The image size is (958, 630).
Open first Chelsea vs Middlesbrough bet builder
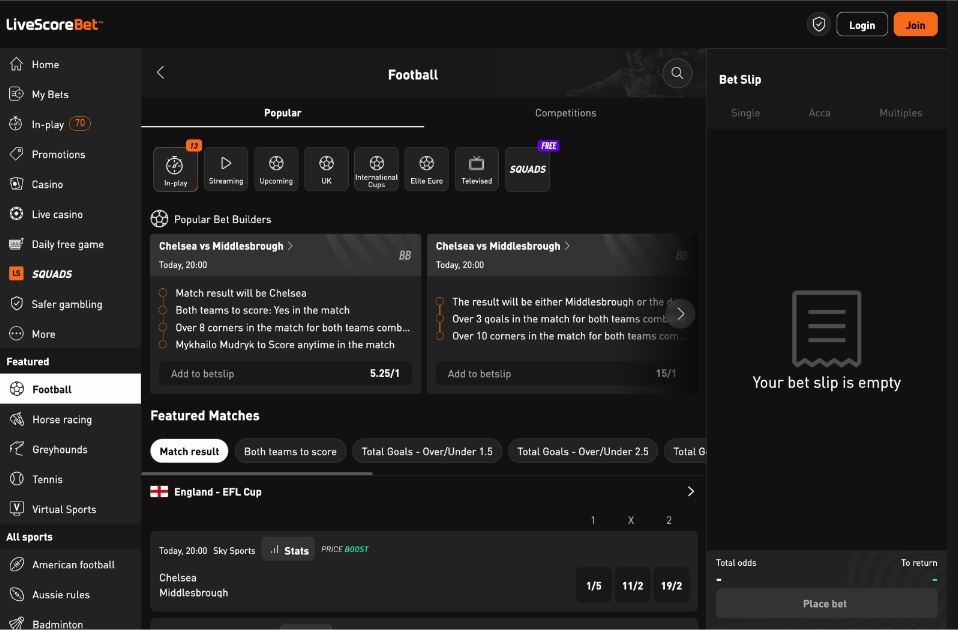[x=226, y=246]
